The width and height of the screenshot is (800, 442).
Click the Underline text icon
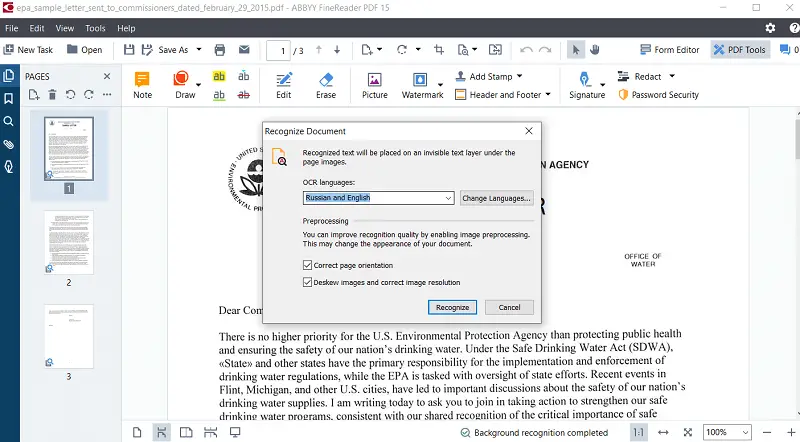point(219,95)
